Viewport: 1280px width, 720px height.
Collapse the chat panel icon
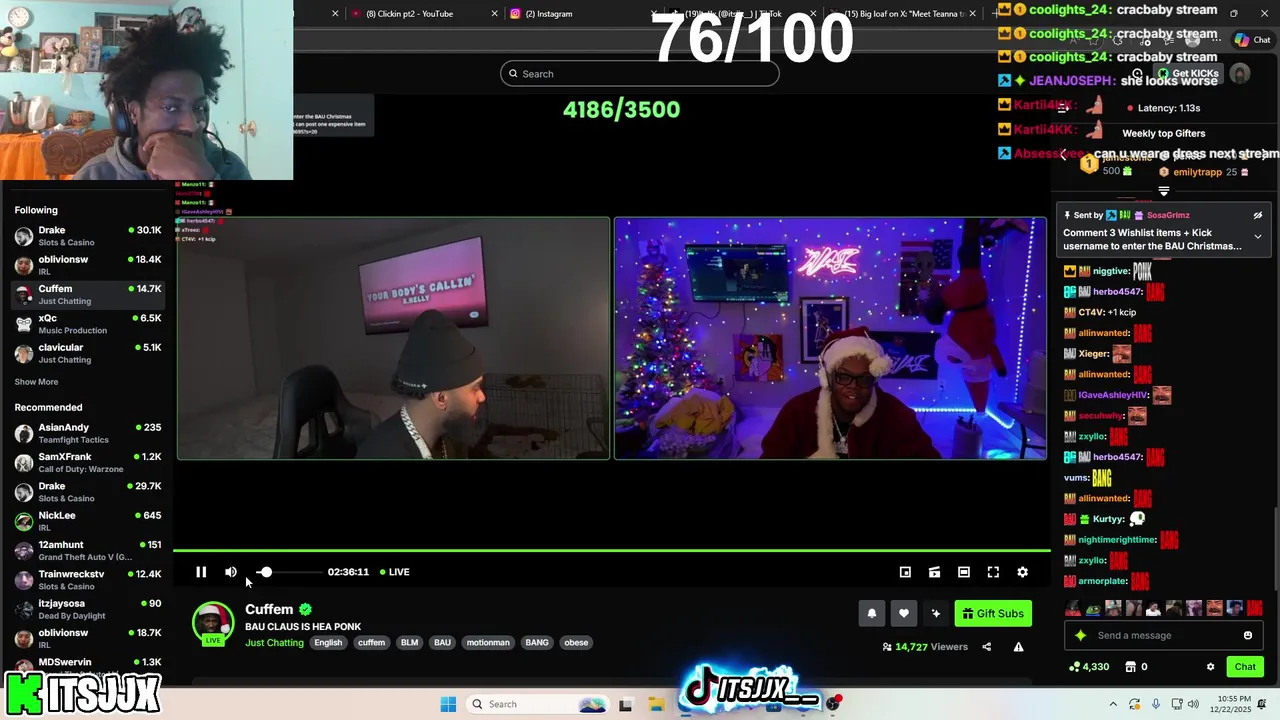[1064, 108]
